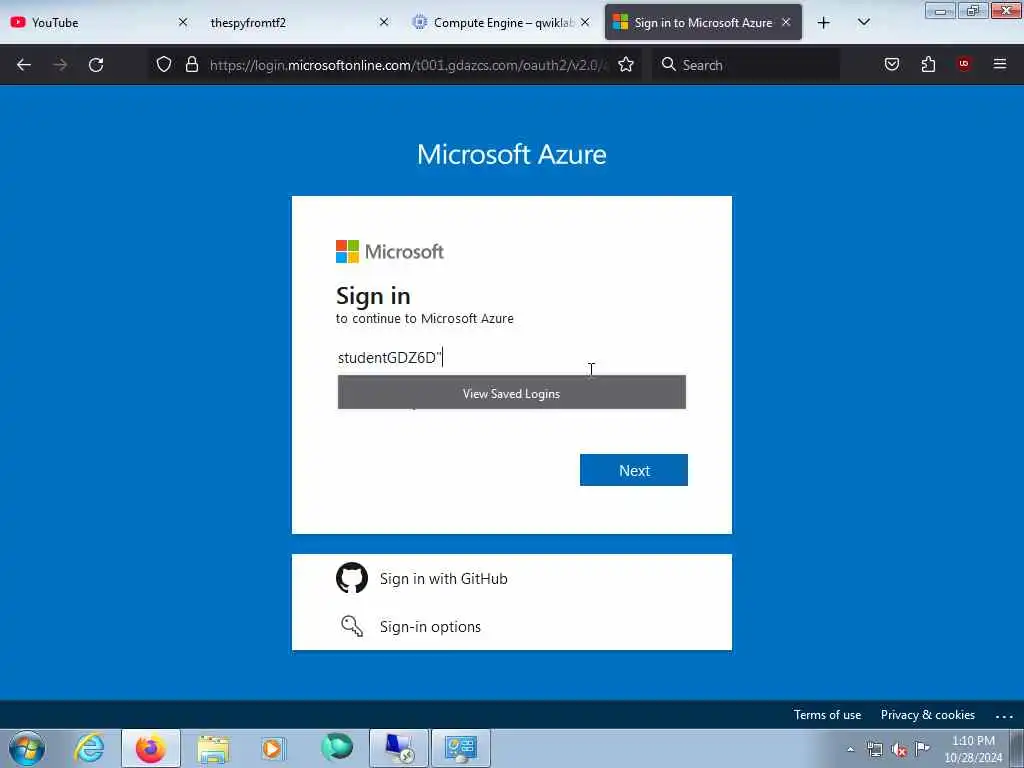Choose Sign in with GitHub
This screenshot has width=1024, height=768.
pos(443,579)
